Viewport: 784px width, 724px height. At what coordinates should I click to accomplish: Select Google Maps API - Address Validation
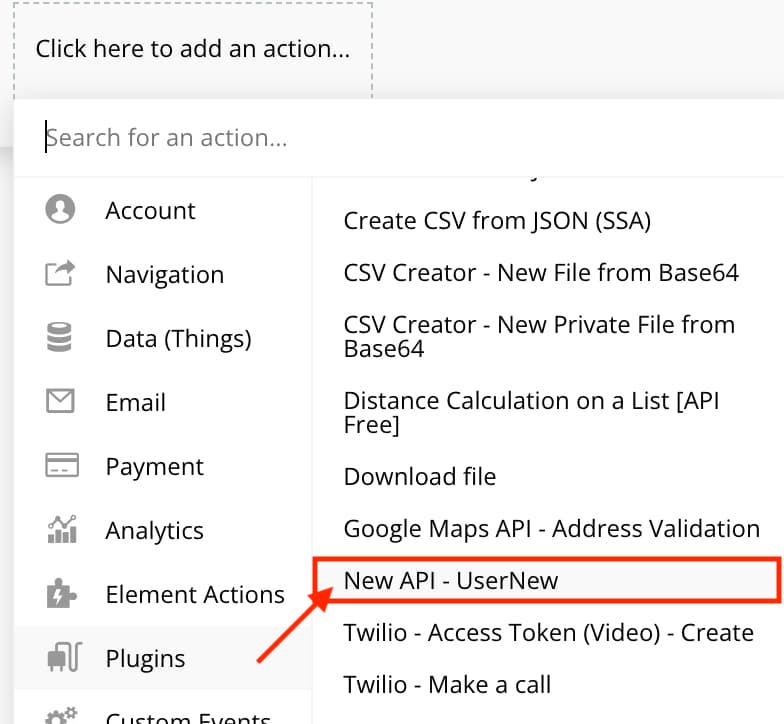click(x=552, y=528)
